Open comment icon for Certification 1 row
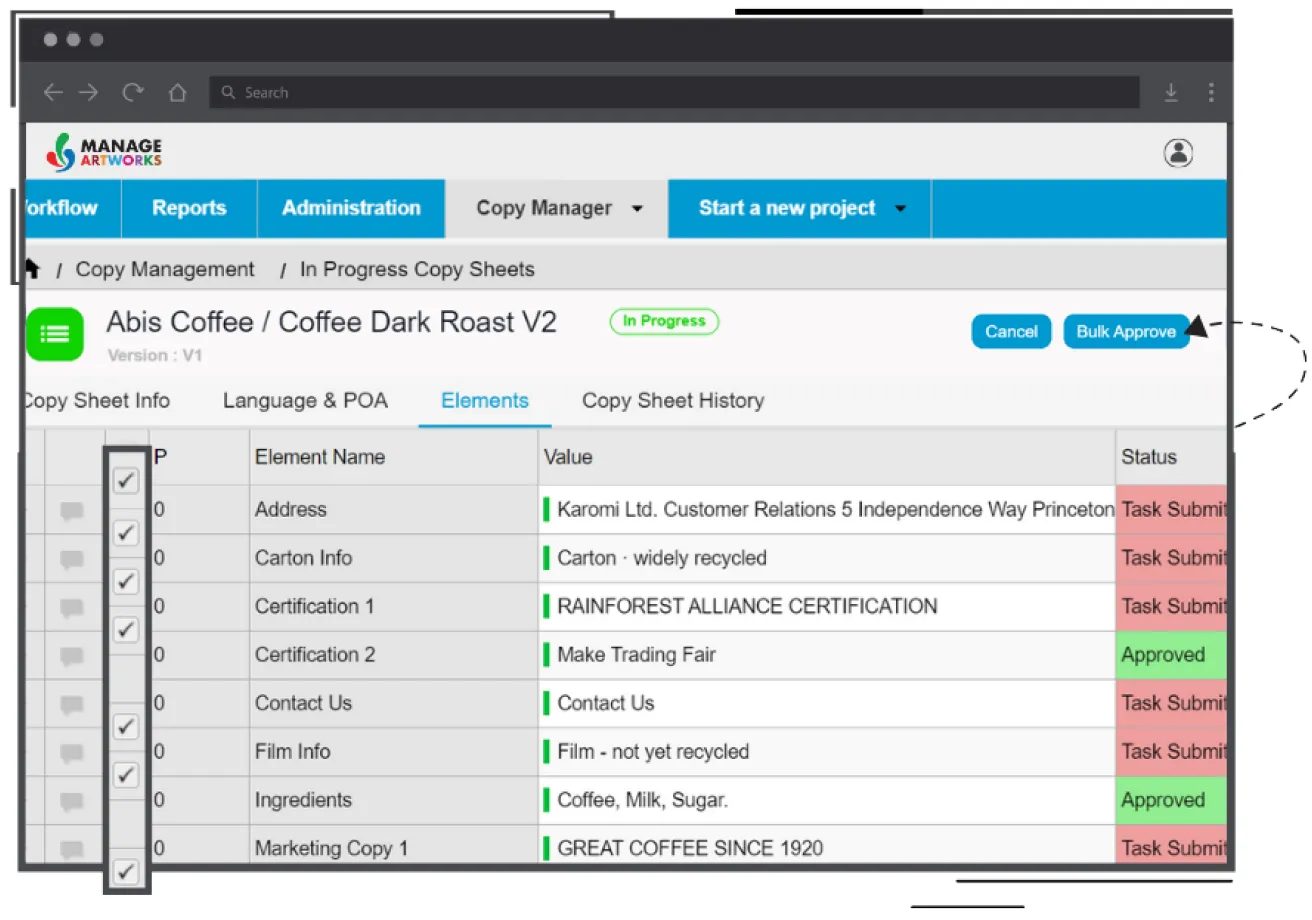The width and height of the screenshot is (1312, 920). (72, 608)
